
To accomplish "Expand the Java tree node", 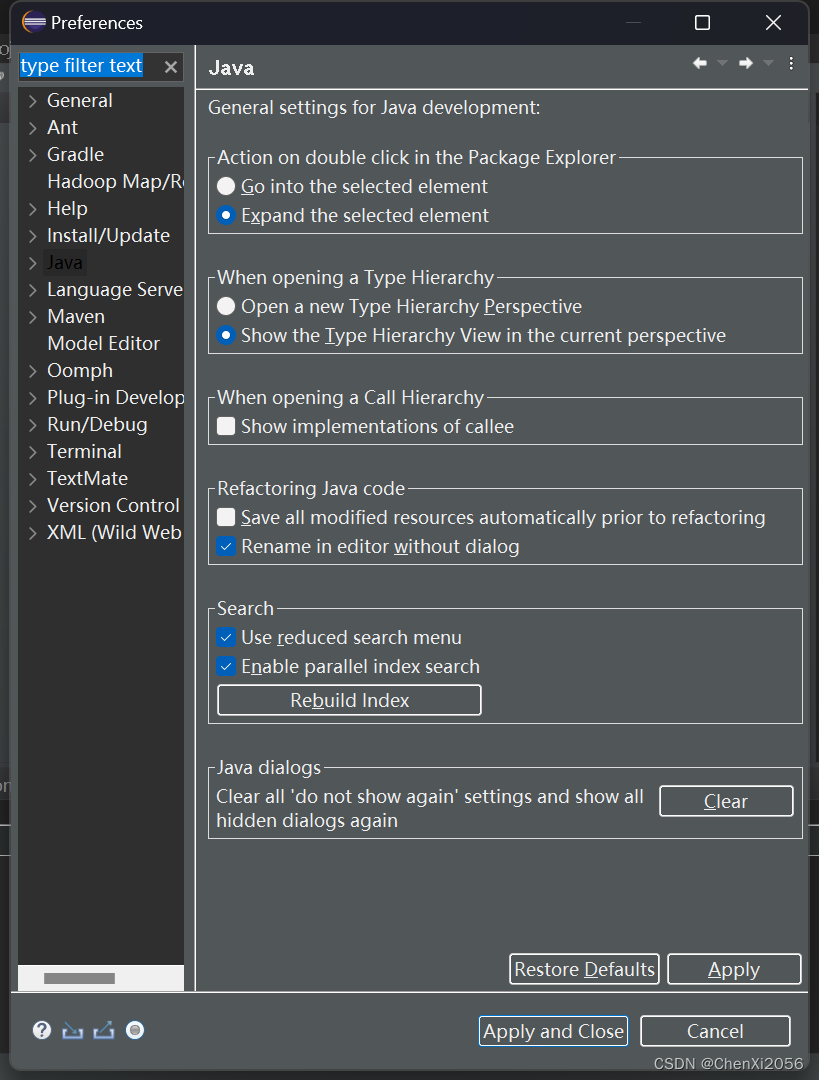I will click(x=32, y=263).
